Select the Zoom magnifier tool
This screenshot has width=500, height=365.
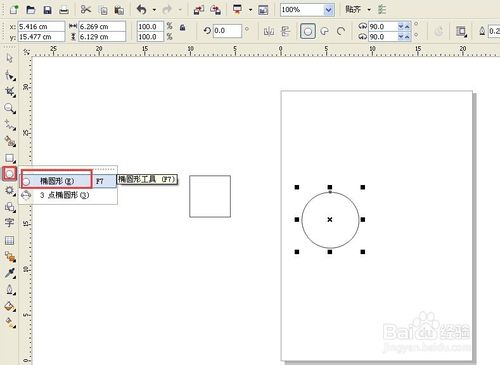10,108
